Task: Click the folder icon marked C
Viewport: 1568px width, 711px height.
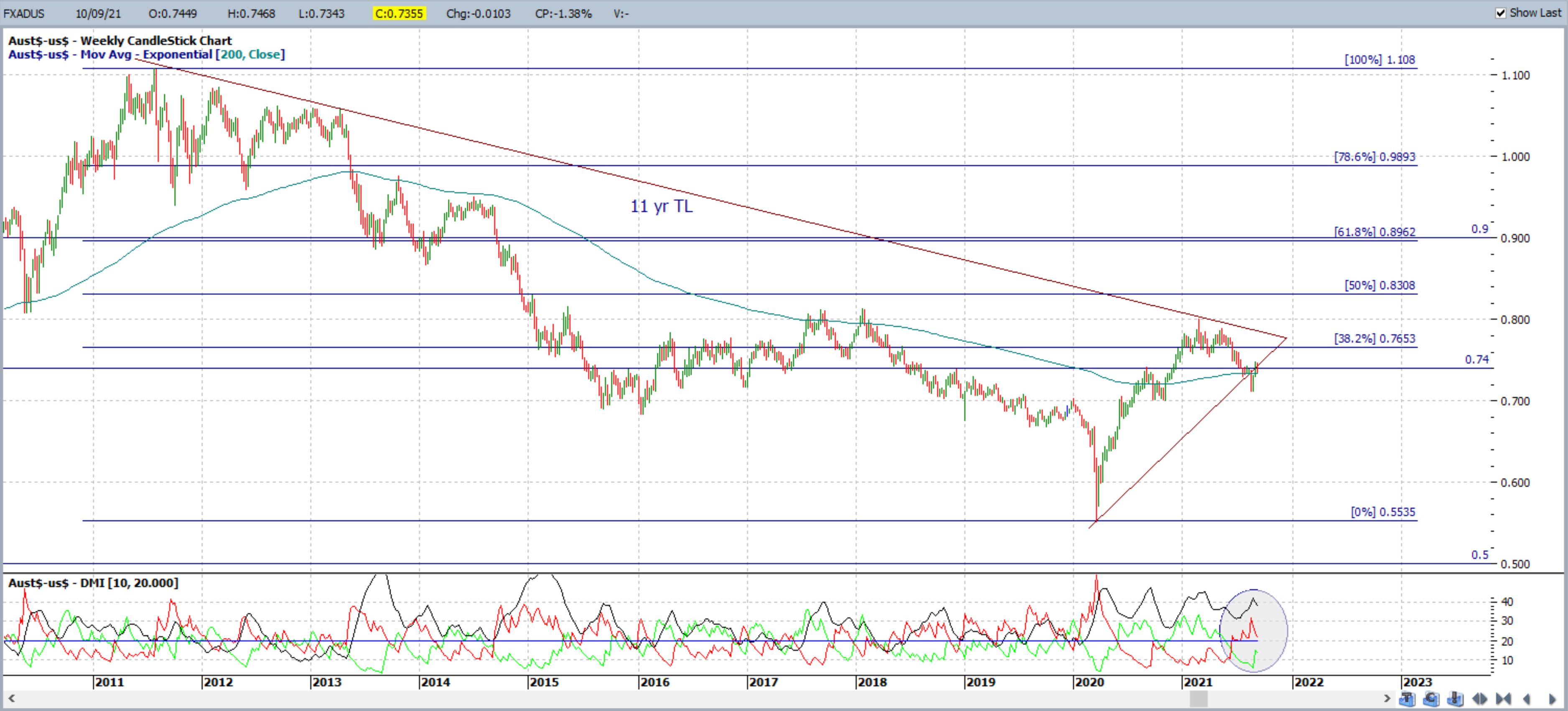Action: [1431, 699]
